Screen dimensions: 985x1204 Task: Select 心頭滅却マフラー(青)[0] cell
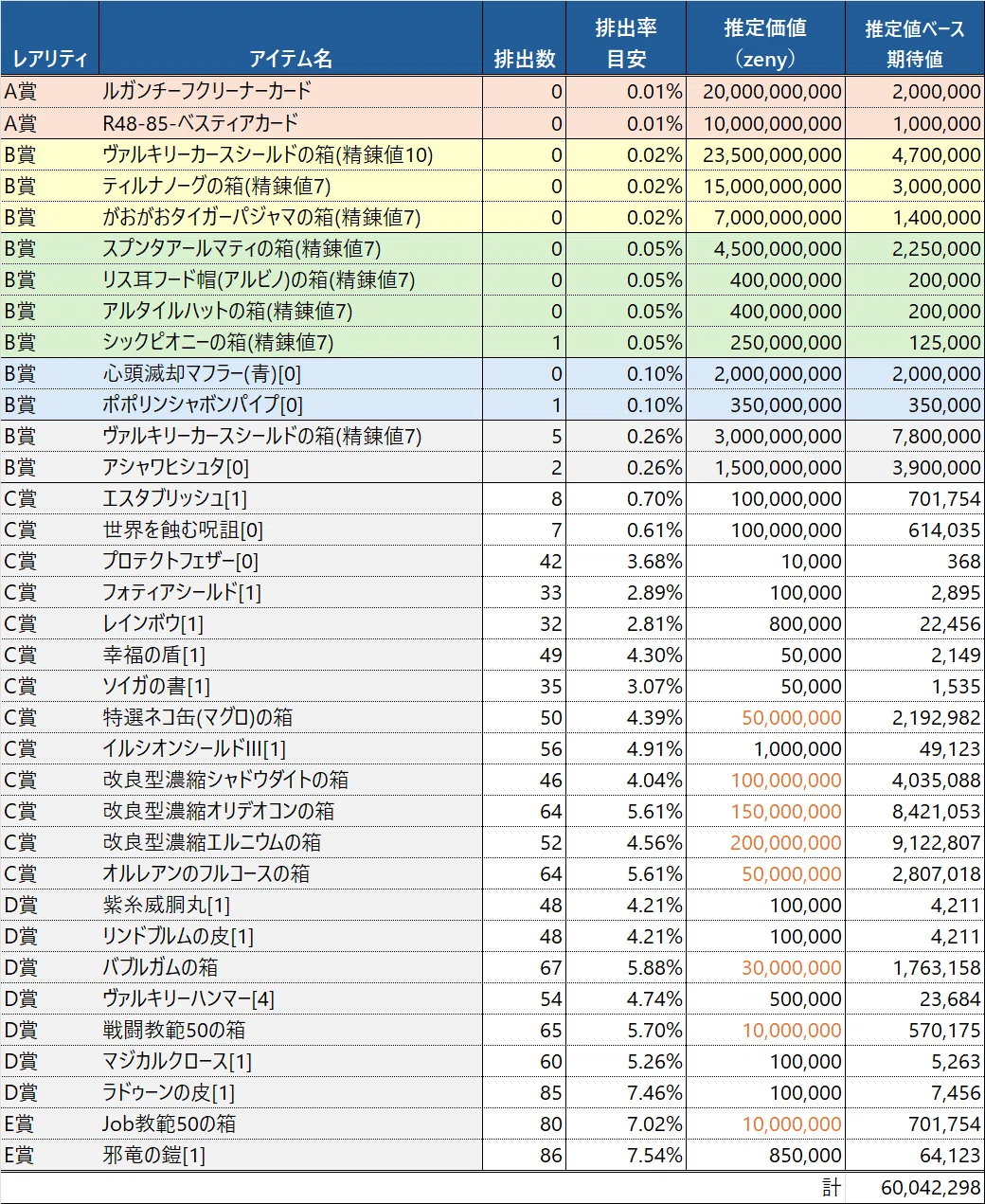[291, 373]
